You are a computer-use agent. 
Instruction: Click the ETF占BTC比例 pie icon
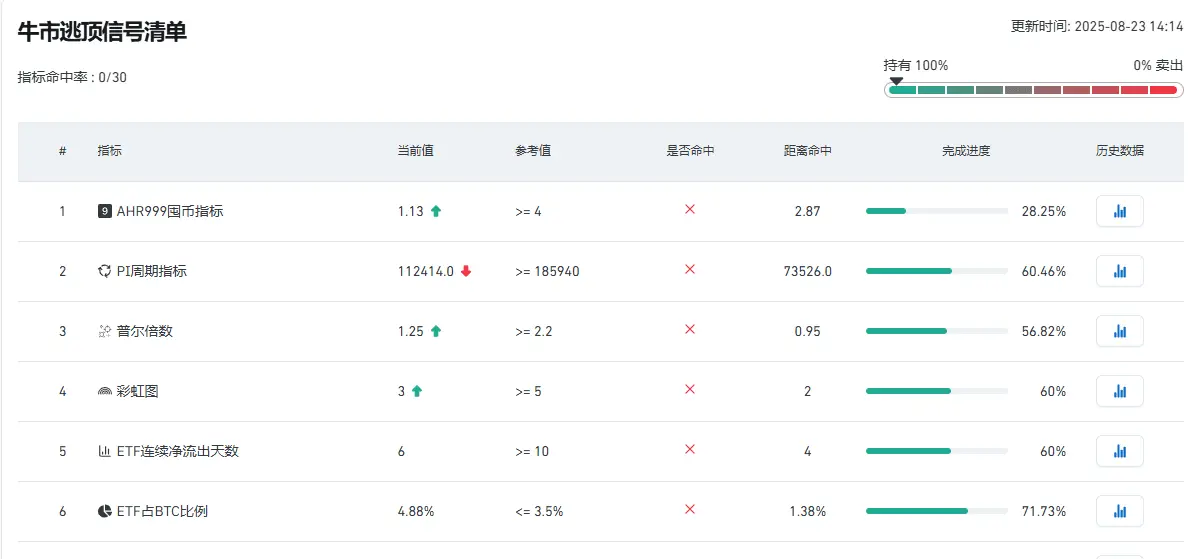[105, 511]
